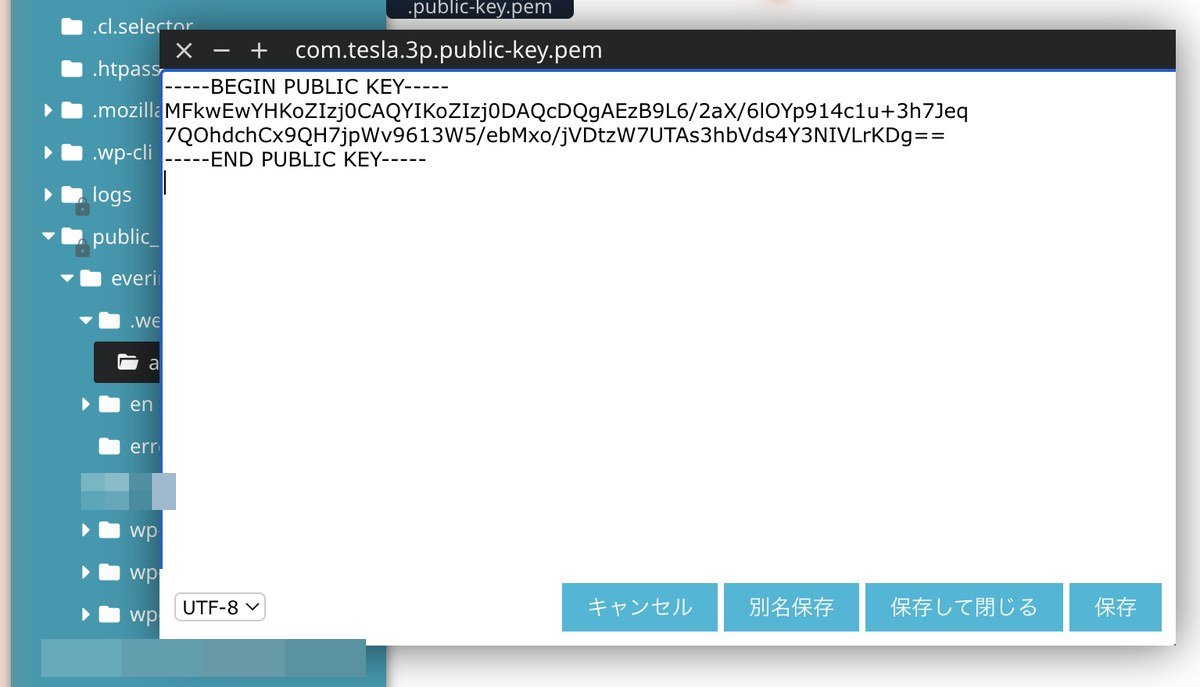
Task: Maximize the editor using the plus icon
Action: [259, 50]
